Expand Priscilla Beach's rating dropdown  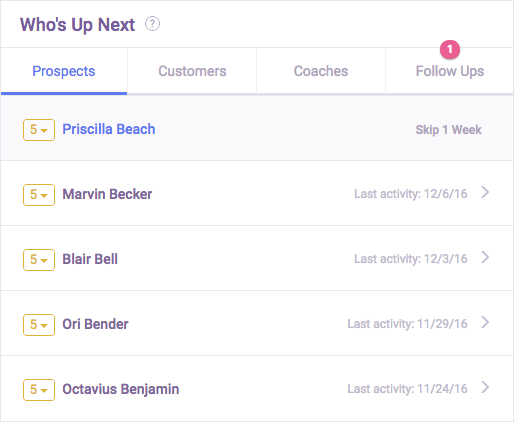(39, 130)
